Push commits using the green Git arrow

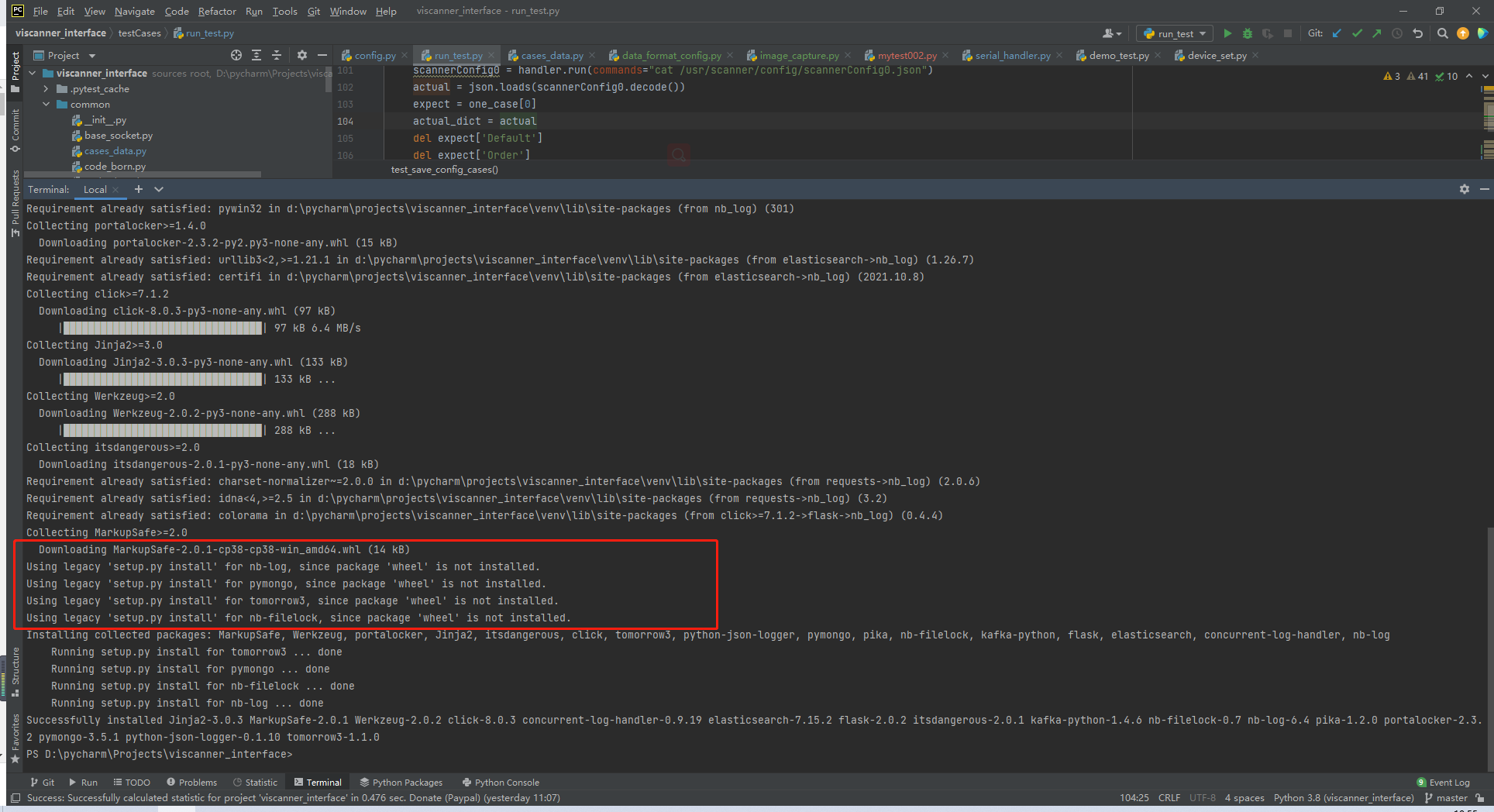click(1377, 33)
